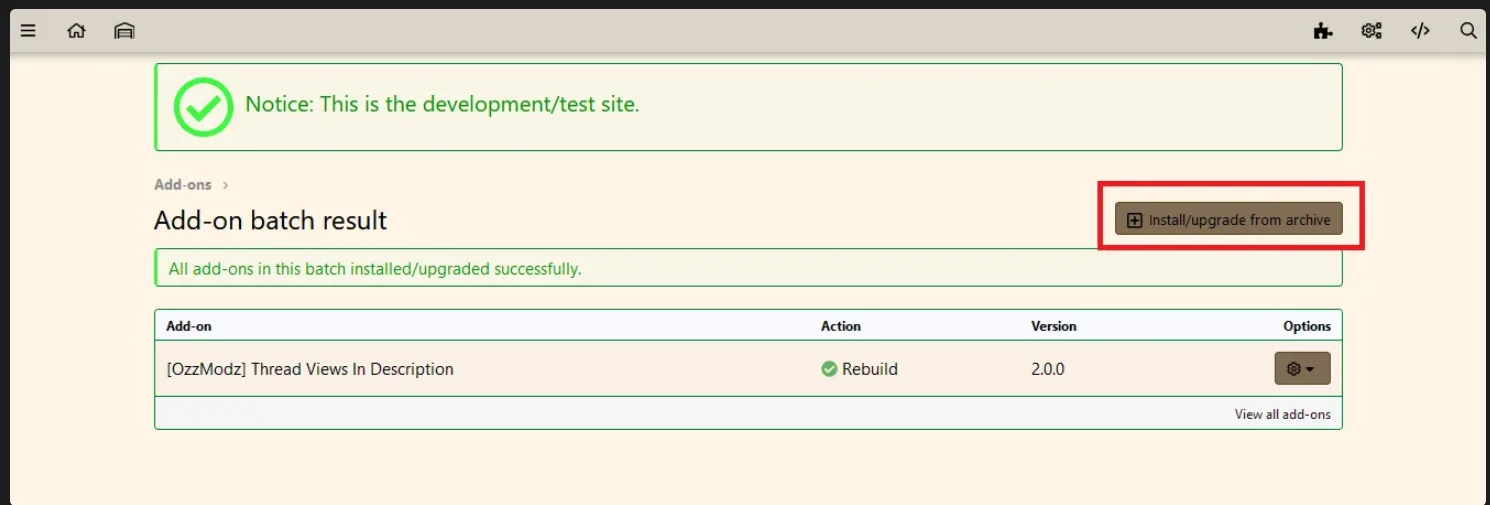Open the puzzle-piece add-ons icon
This screenshot has height=505, width=1490.
1323,31
